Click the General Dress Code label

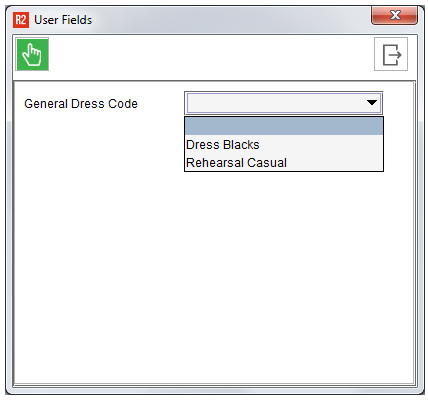tap(81, 104)
